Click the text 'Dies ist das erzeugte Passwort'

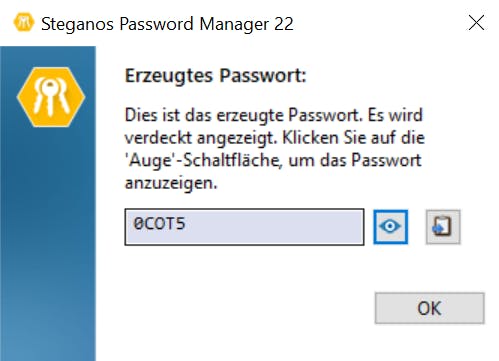pyautogui.click(x=243, y=115)
